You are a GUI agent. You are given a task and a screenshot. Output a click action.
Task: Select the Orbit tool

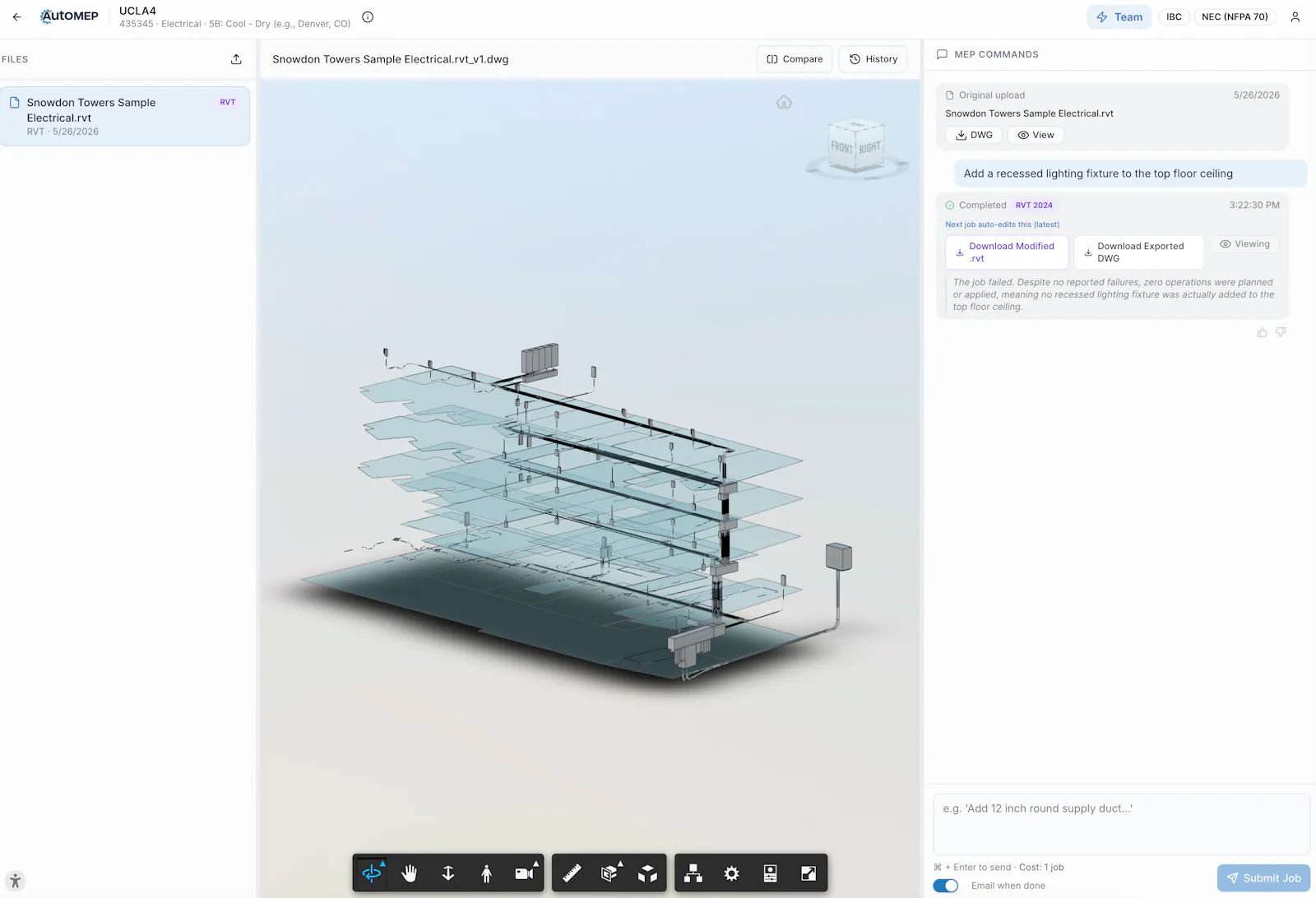point(372,873)
